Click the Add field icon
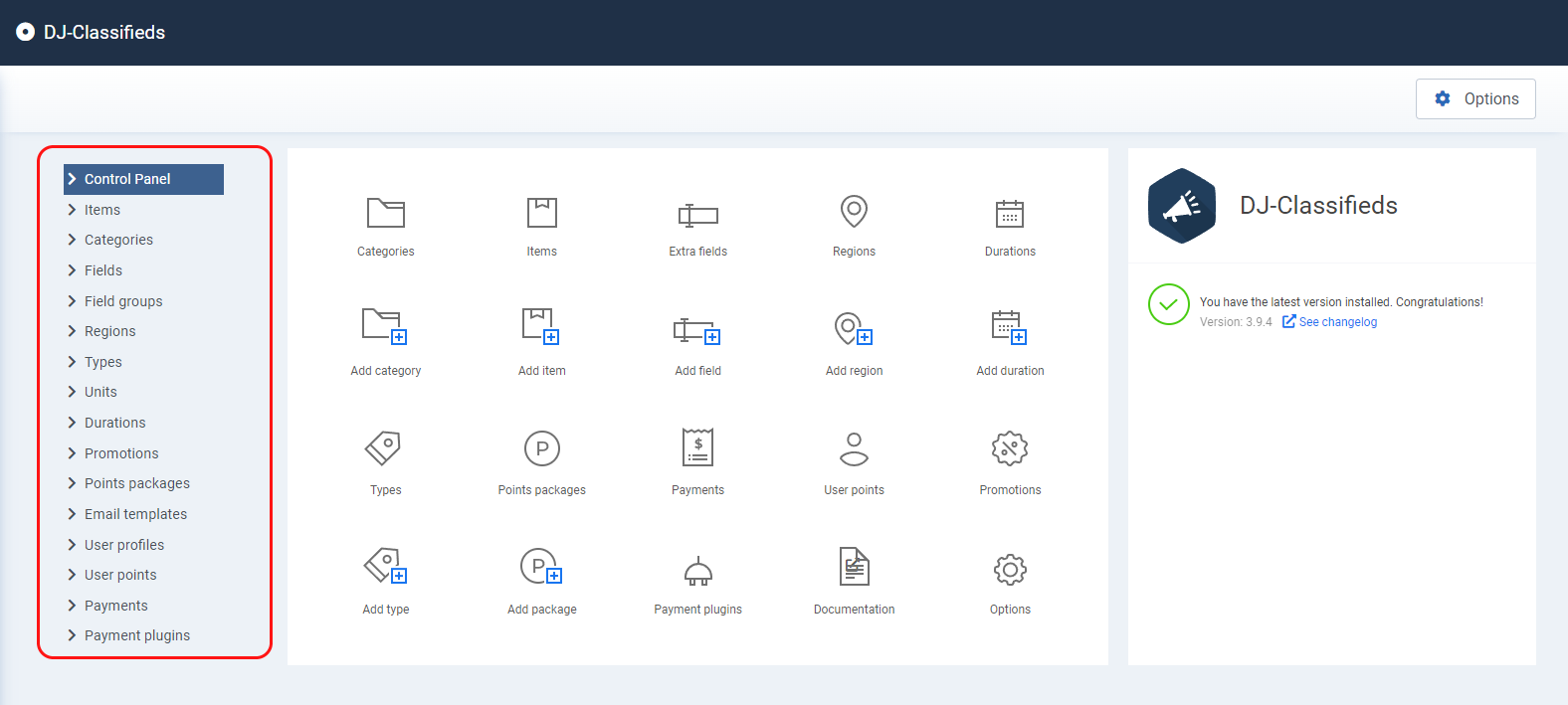This screenshot has height=705, width=1568. pyautogui.click(x=698, y=330)
